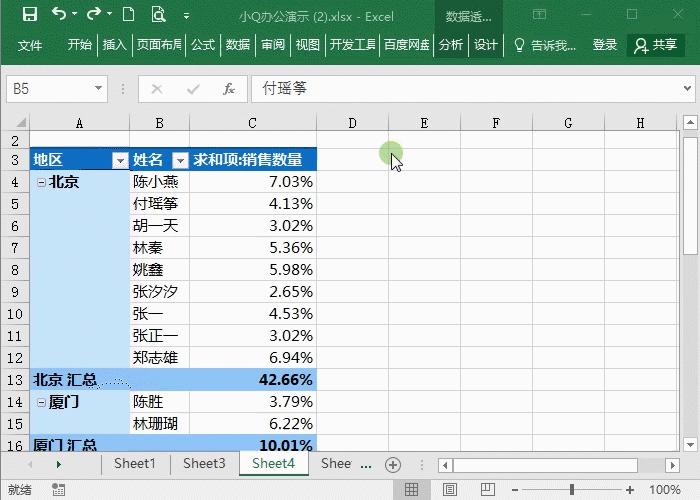Collapse the 厦门 group
700x500 pixels.
tap(41, 403)
